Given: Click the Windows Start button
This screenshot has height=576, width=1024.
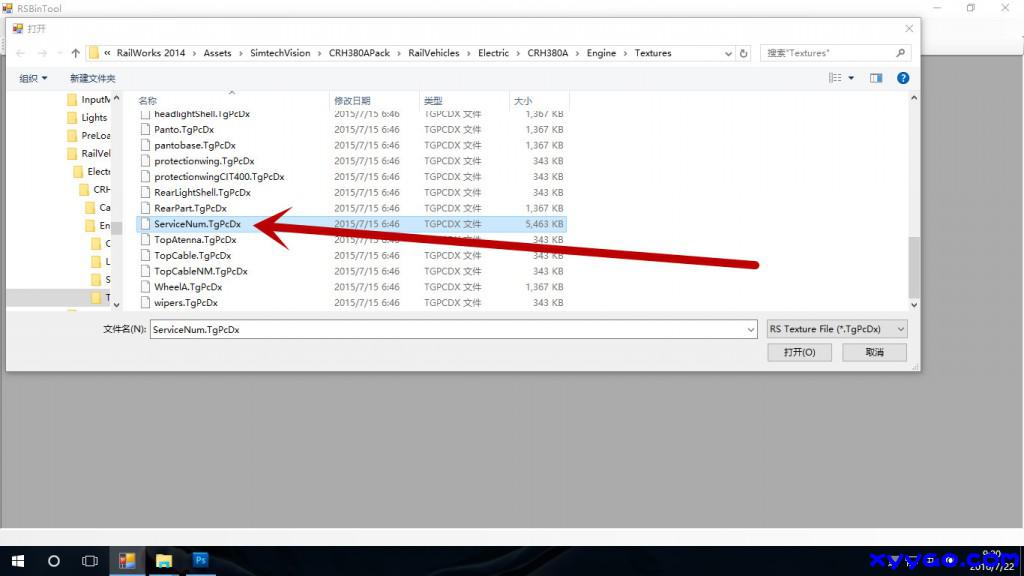Looking at the screenshot, I should click(x=18, y=561).
